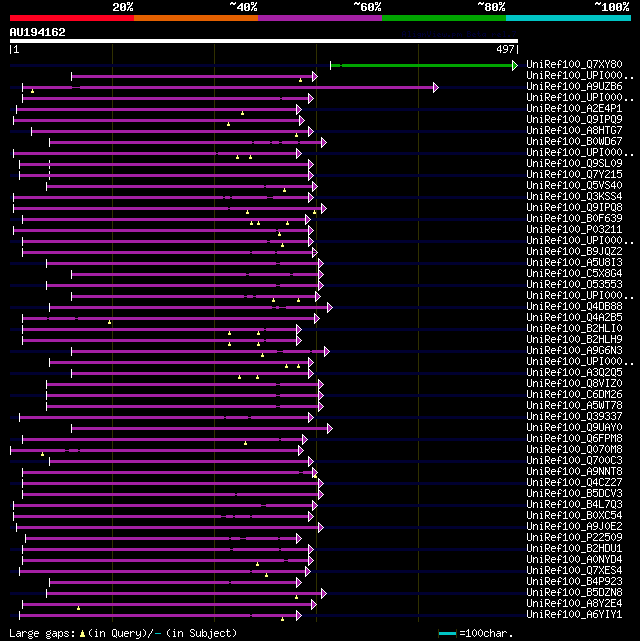Select the UniRef100_A3Q2Q5 label

click(574, 373)
